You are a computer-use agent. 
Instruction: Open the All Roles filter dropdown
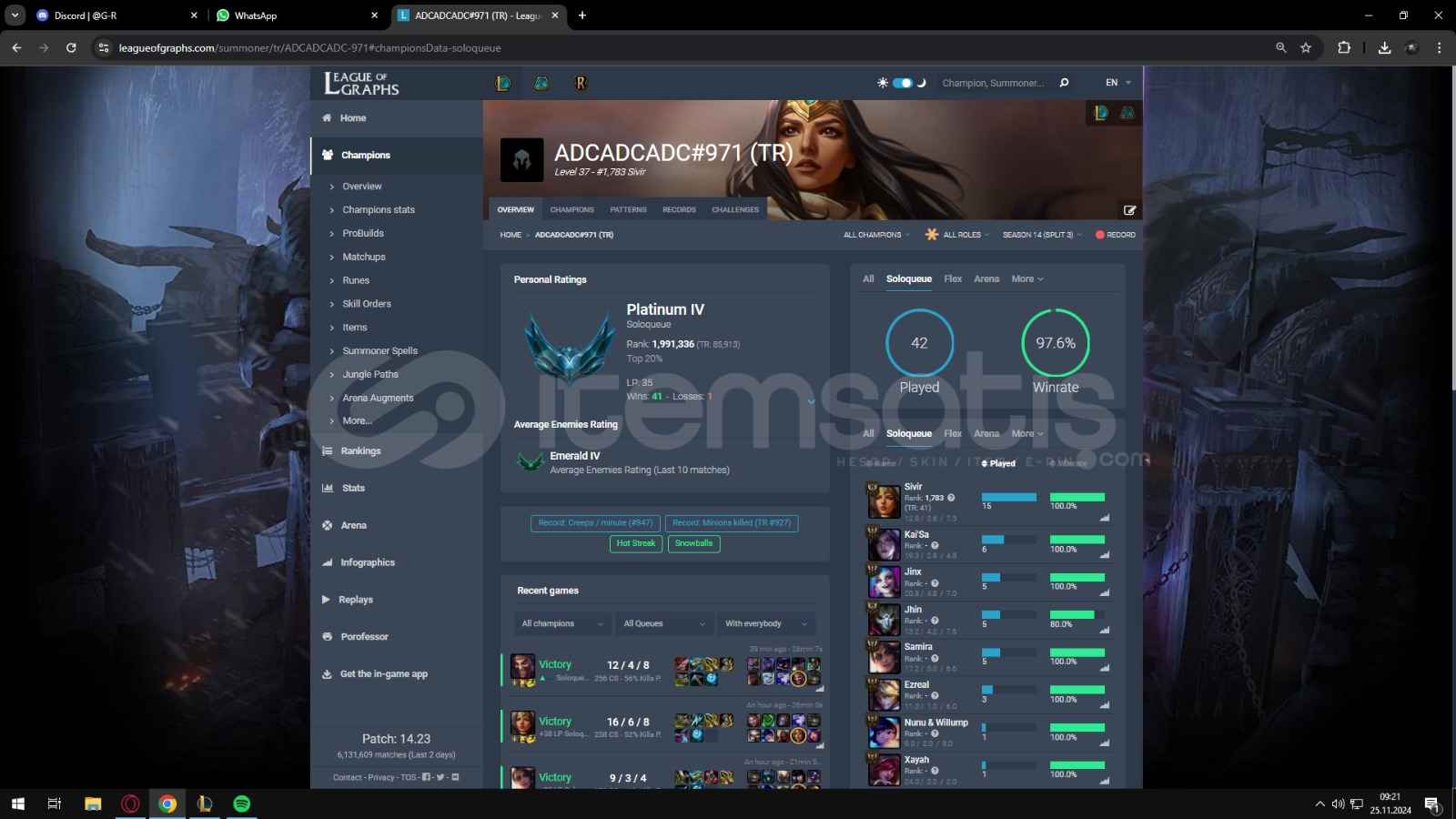point(957,235)
